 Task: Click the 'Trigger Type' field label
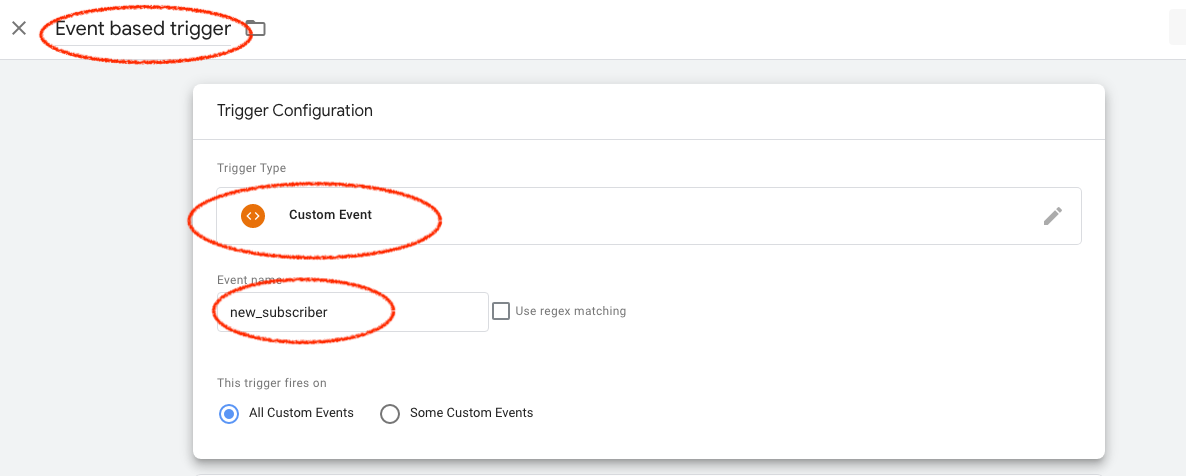click(251, 168)
